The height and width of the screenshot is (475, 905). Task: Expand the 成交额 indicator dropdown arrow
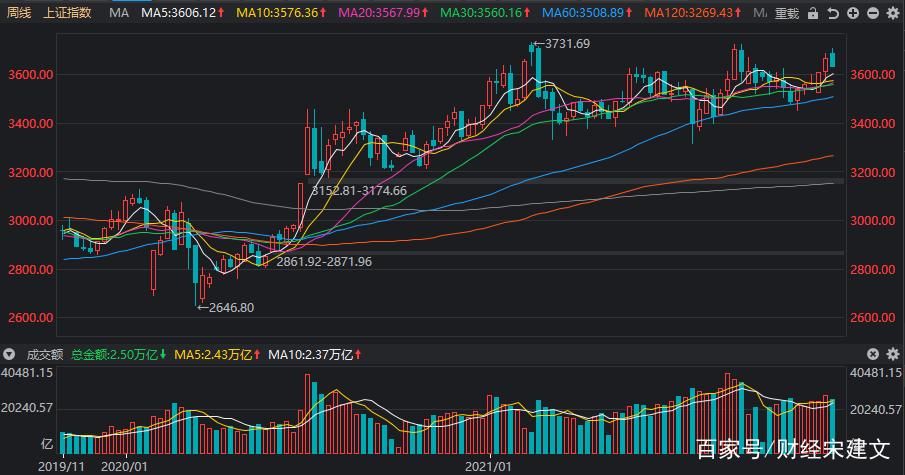(9, 354)
